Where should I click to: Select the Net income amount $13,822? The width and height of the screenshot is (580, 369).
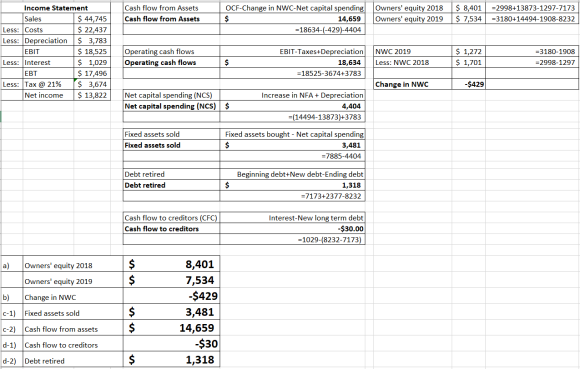pyautogui.click(x=92, y=95)
